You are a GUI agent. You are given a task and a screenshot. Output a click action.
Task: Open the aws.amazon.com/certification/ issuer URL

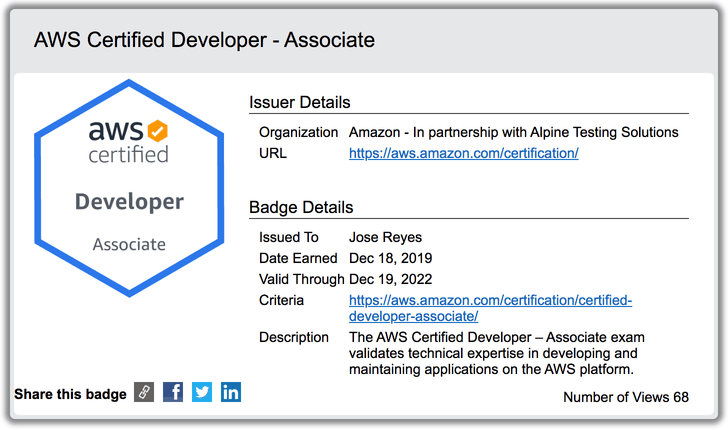[463, 153]
